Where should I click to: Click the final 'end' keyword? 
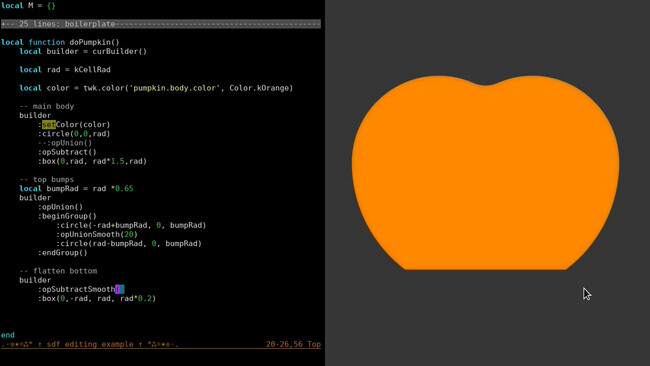pyautogui.click(x=8, y=335)
